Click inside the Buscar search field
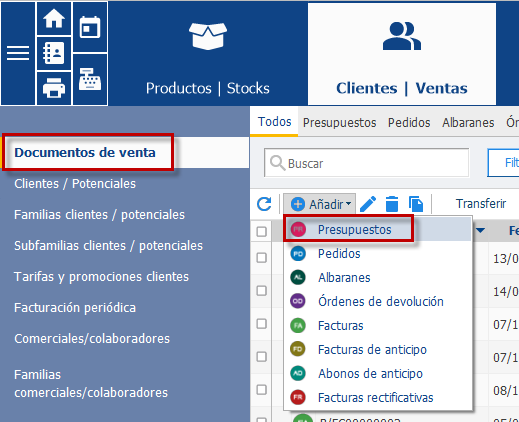This screenshot has height=422, width=519. (367, 163)
